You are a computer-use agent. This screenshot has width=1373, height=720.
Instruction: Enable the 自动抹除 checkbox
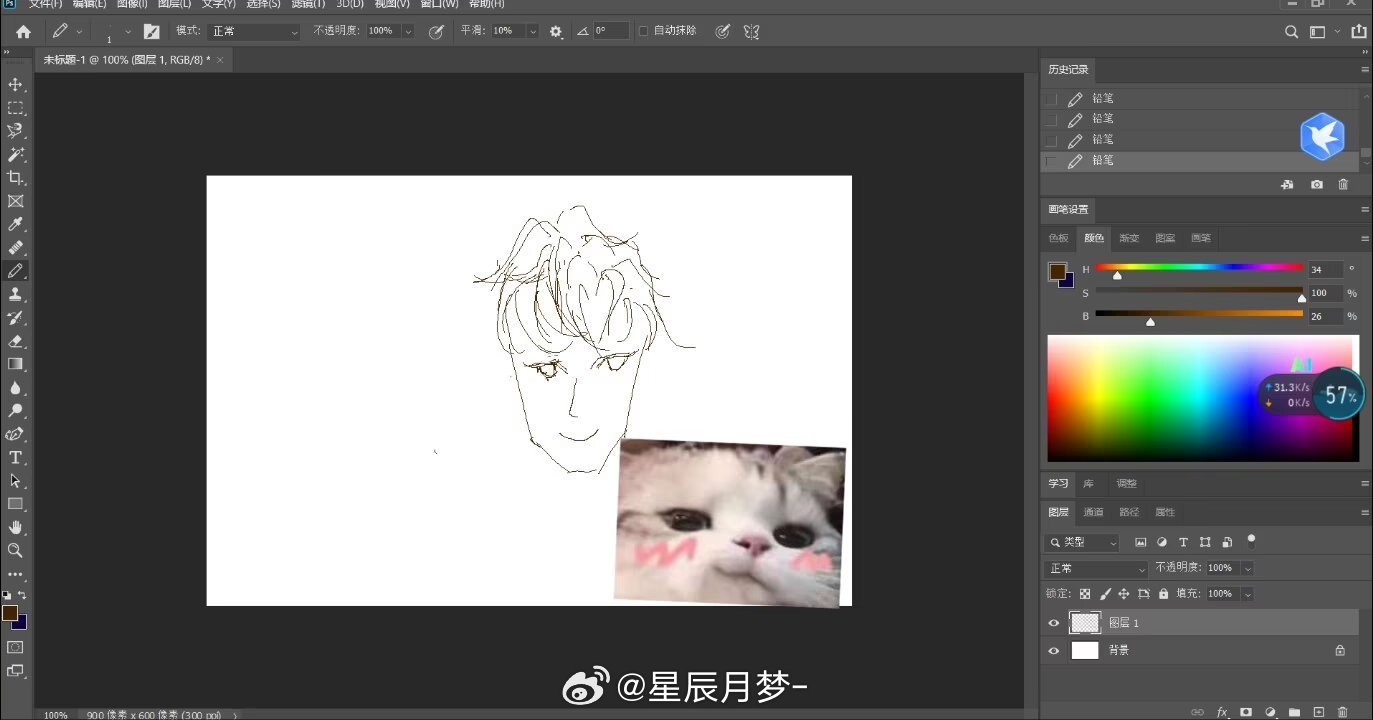click(643, 31)
